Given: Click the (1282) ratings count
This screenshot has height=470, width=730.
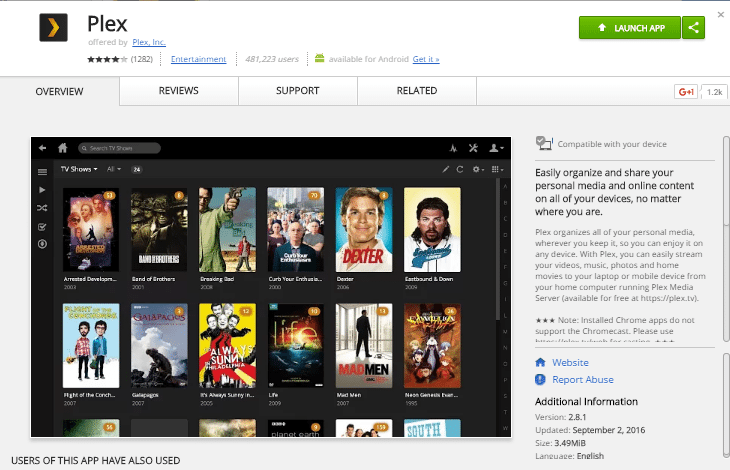Looking at the screenshot, I should (142, 59).
